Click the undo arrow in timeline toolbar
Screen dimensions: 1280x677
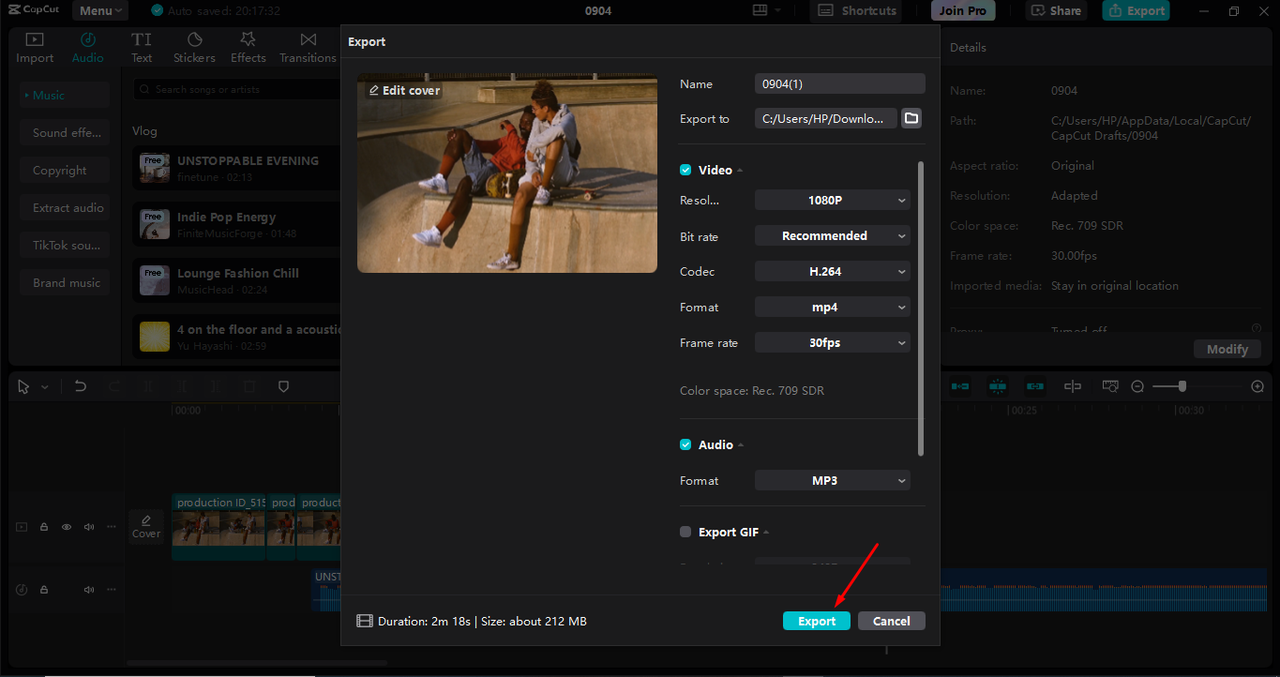[80, 386]
